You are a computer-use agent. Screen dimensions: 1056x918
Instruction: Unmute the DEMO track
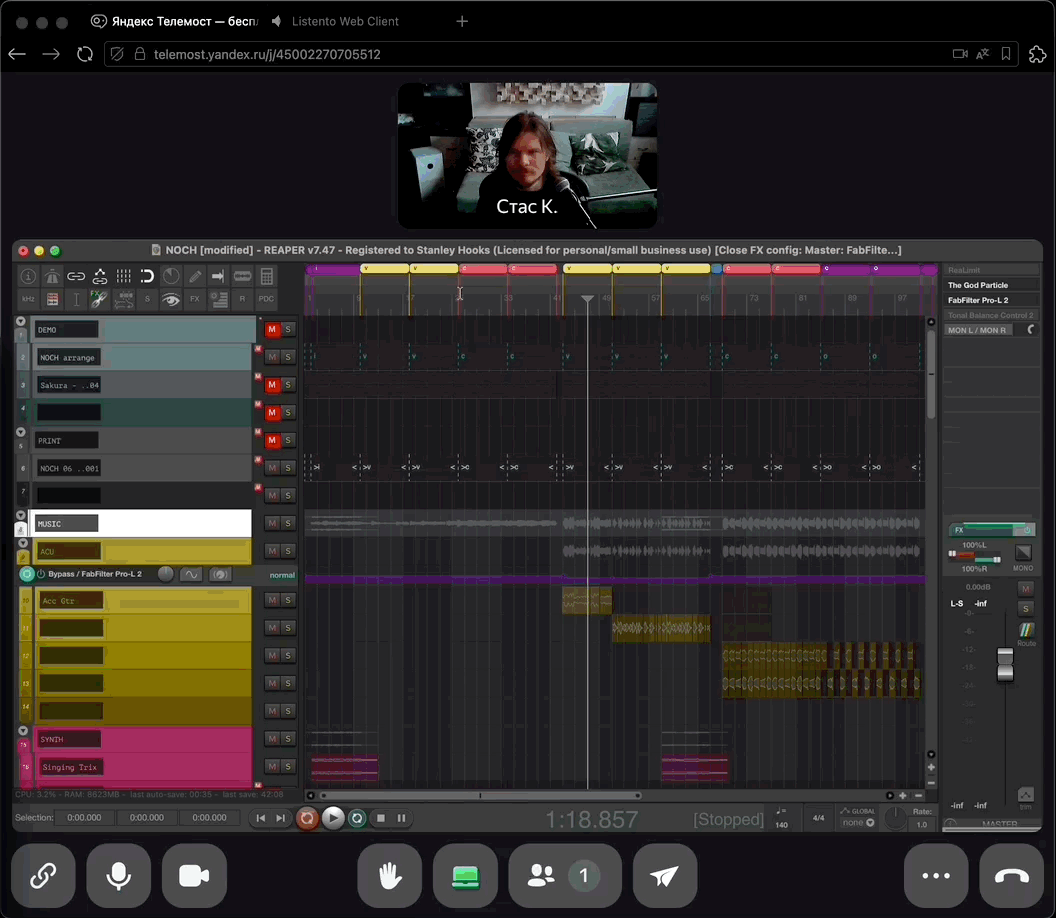[271, 329]
